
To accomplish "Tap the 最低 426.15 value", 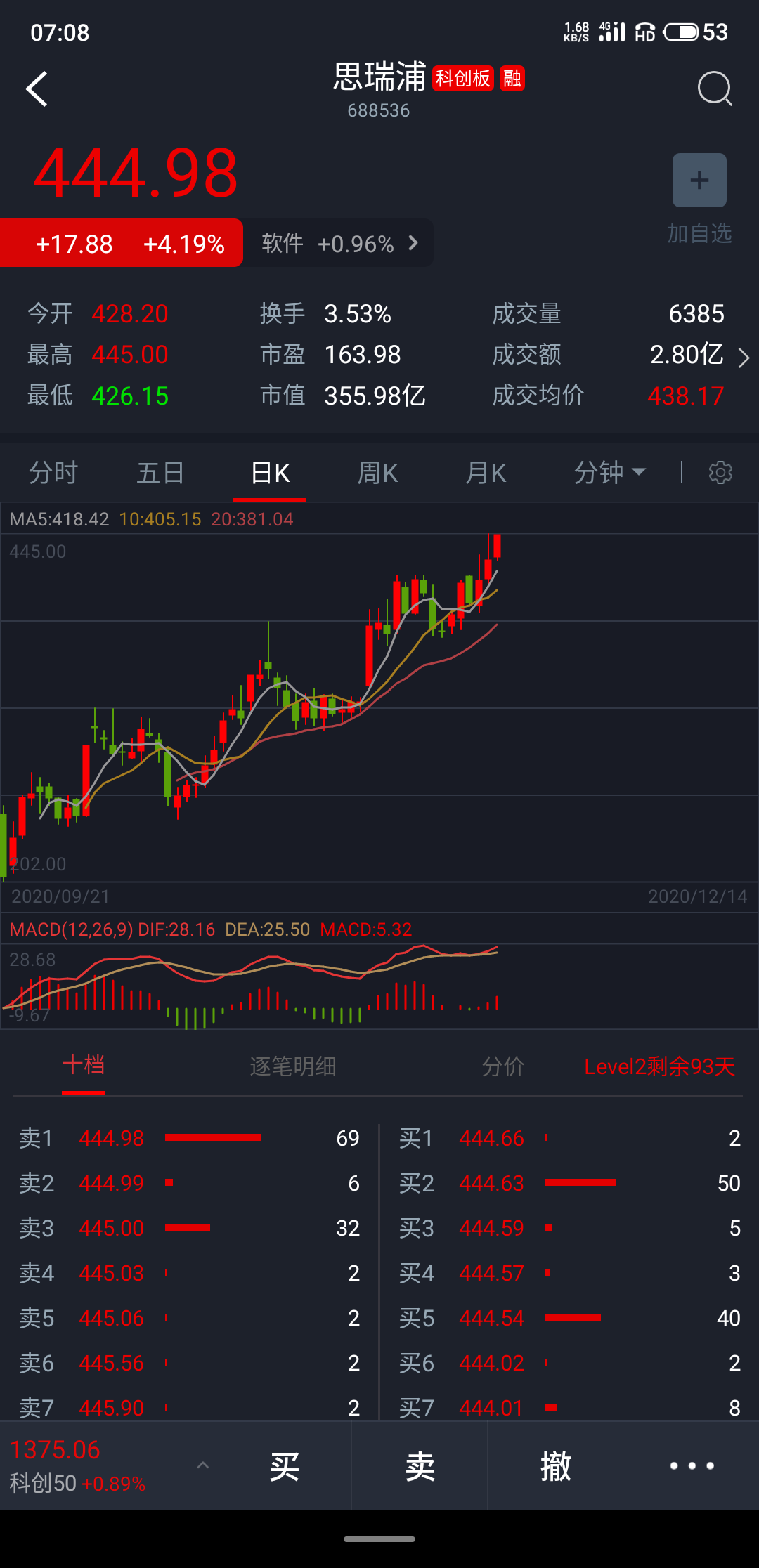I will pos(130,396).
